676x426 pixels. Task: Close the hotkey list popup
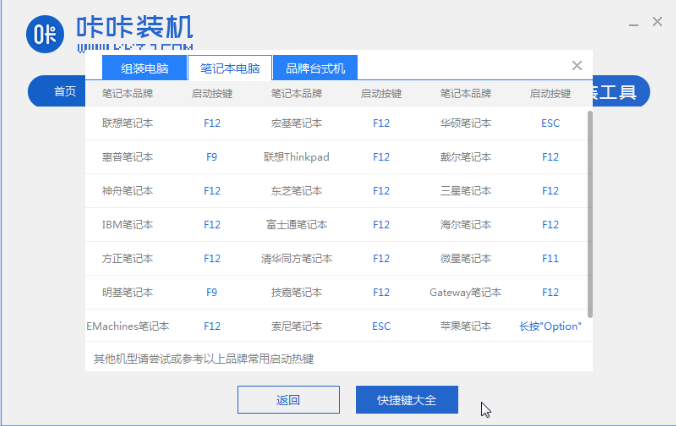pos(576,66)
